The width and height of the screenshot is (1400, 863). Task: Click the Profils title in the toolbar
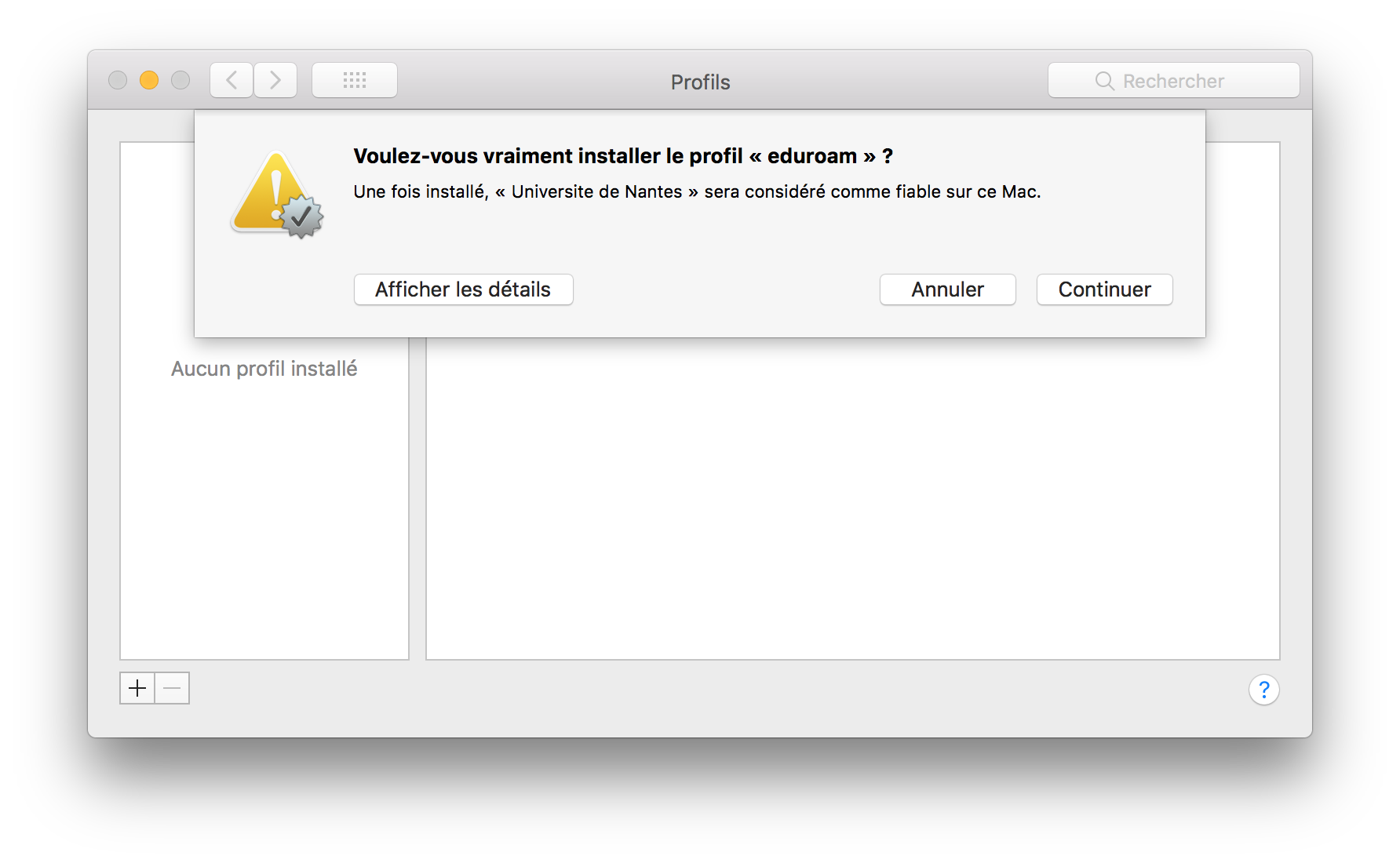tap(699, 82)
